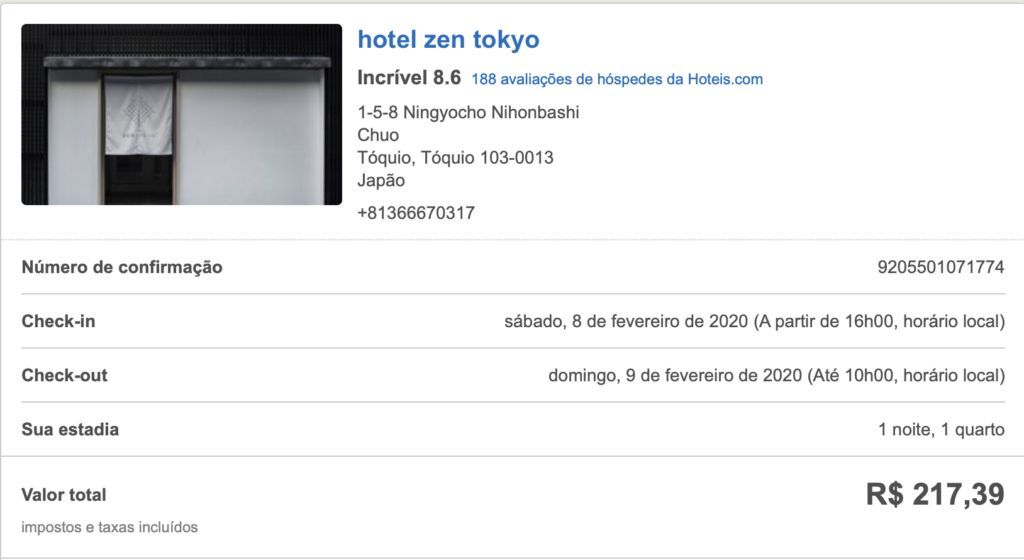The image size is (1024, 560).
Task: Select confirmation number 9205501071774
Action: point(940,267)
